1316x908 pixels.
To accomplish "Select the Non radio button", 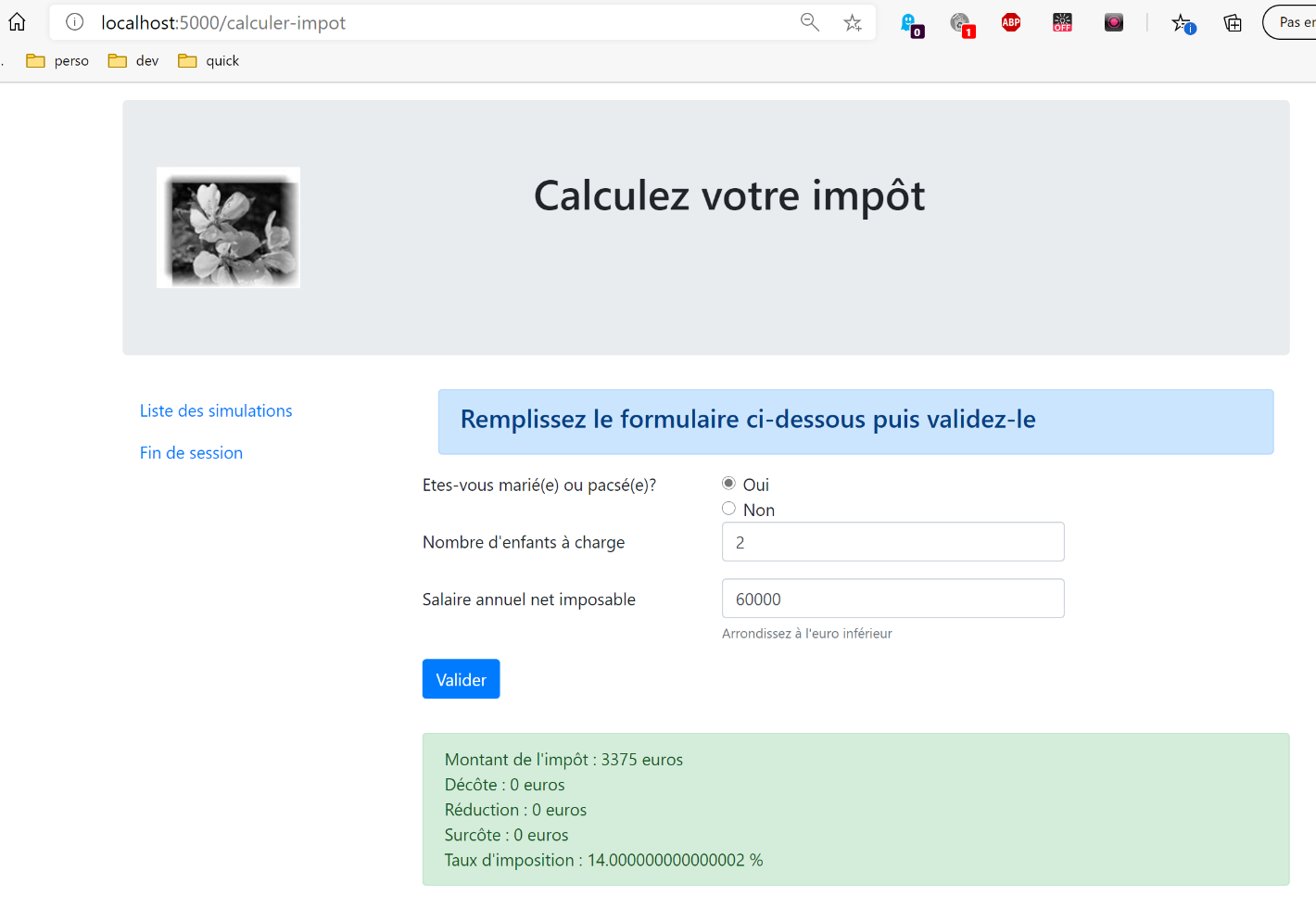I will point(728,509).
